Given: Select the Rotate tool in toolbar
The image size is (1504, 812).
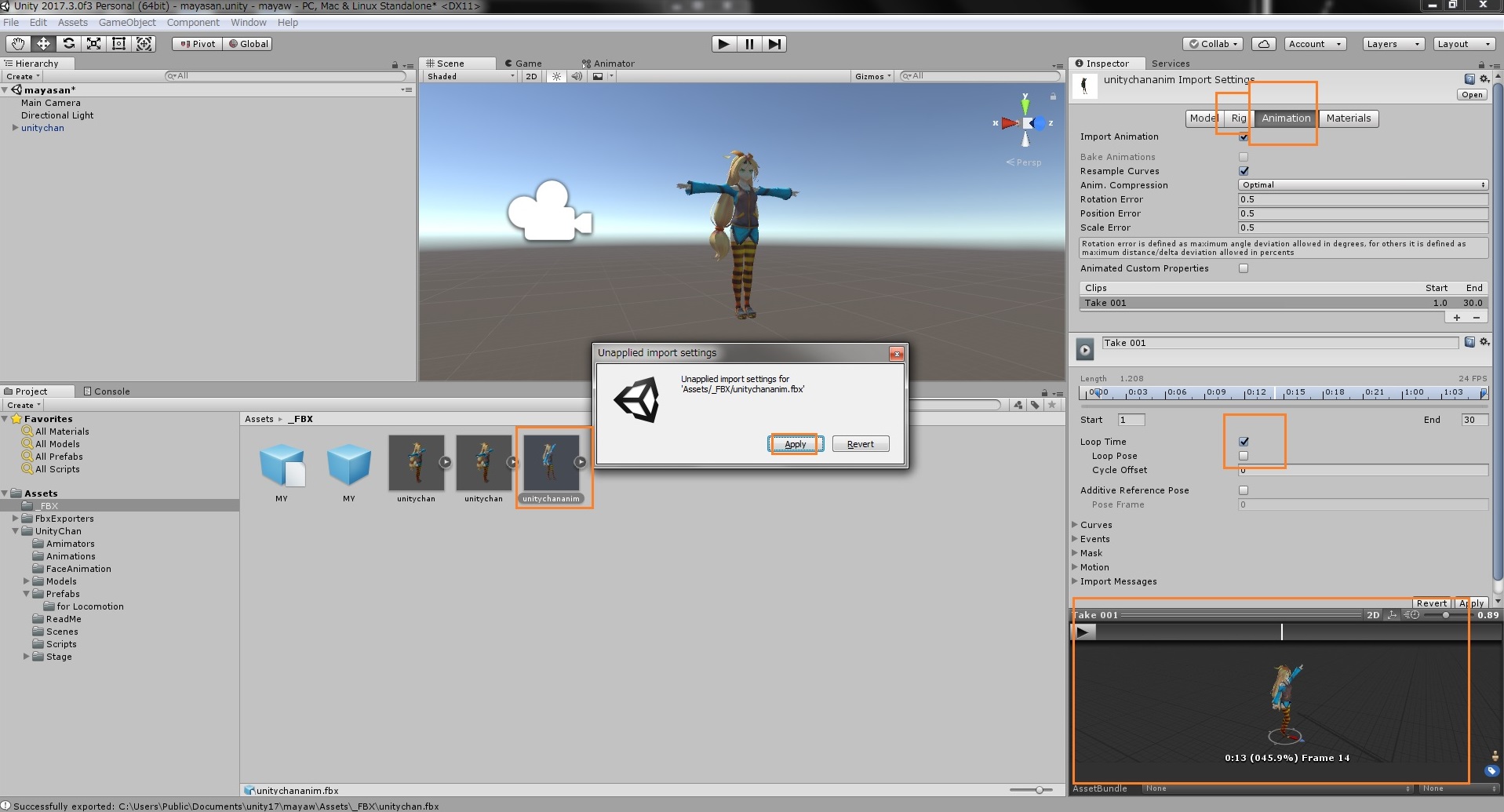Looking at the screenshot, I should (68, 44).
